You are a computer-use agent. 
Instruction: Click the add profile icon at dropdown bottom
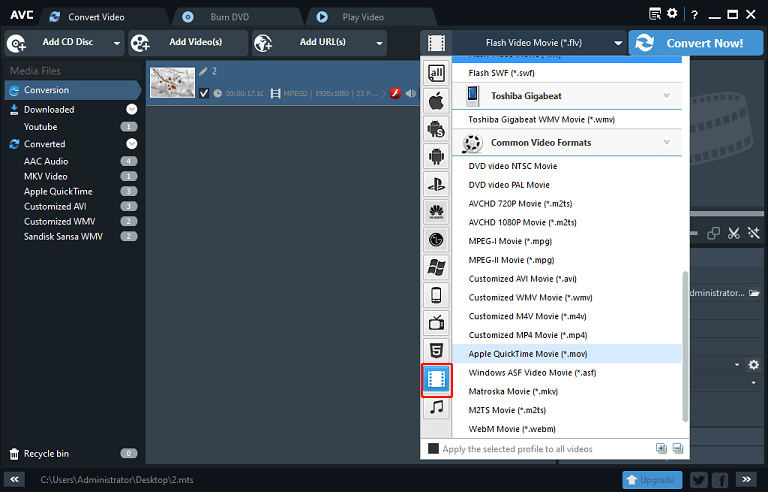pos(661,448)
